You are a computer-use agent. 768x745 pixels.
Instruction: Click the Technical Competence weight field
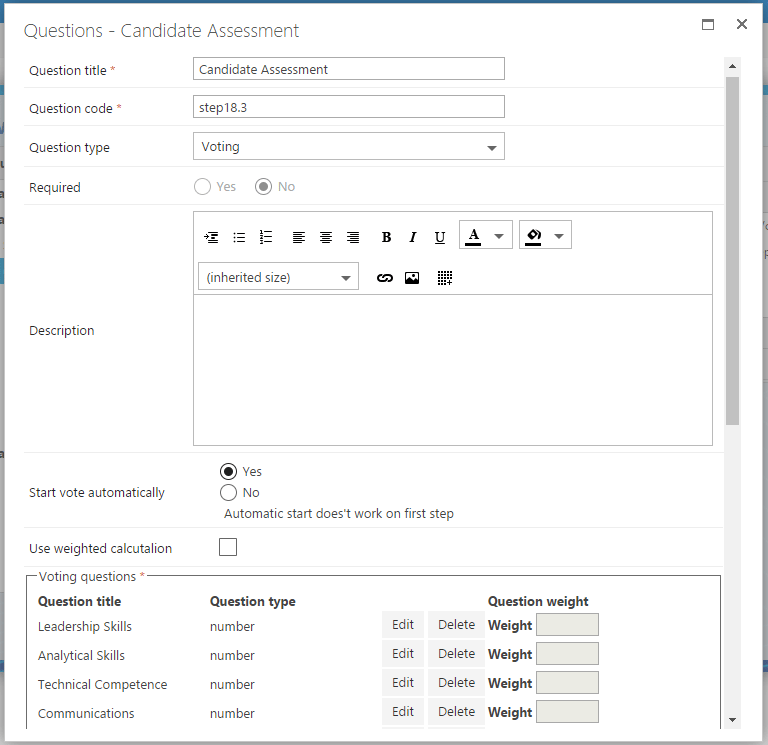point(567,683)
